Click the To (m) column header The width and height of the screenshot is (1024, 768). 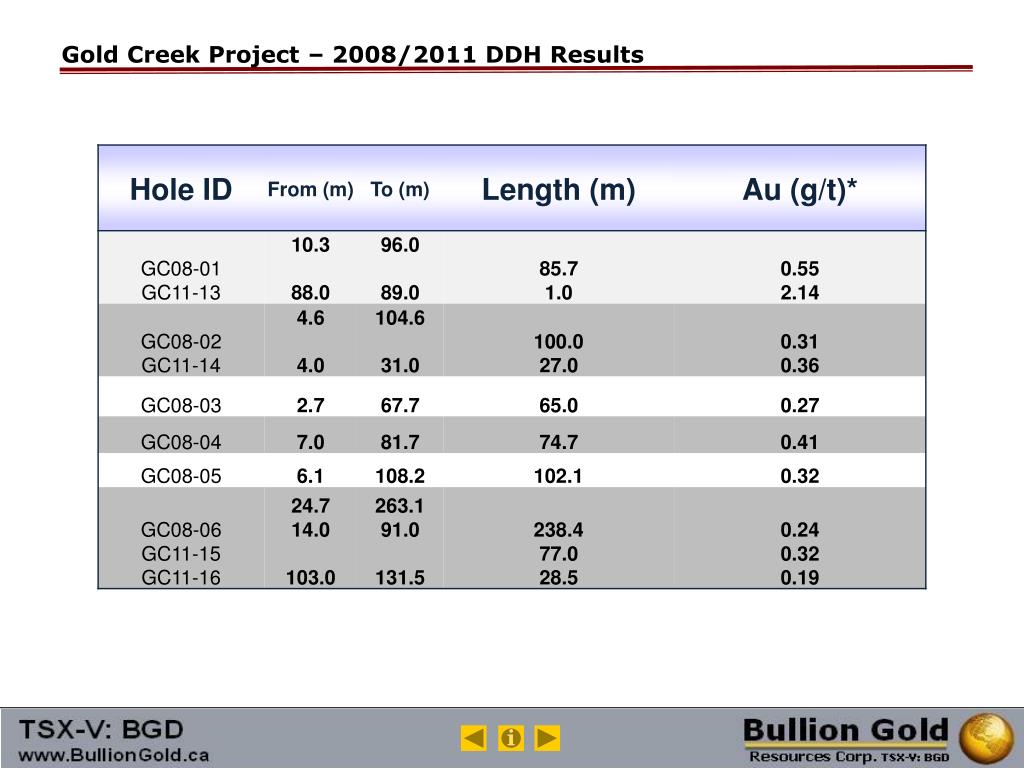[x=400, y=189]
